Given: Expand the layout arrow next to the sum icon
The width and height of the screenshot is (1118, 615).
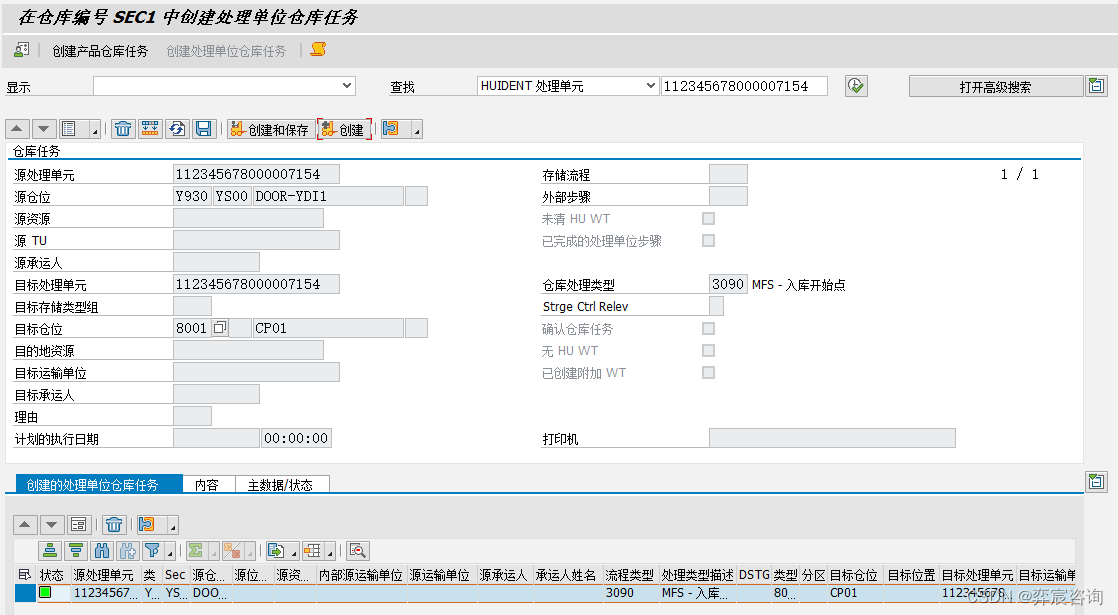Looking at the screenshot, I should pyautogui.click(x=215, y=551).
